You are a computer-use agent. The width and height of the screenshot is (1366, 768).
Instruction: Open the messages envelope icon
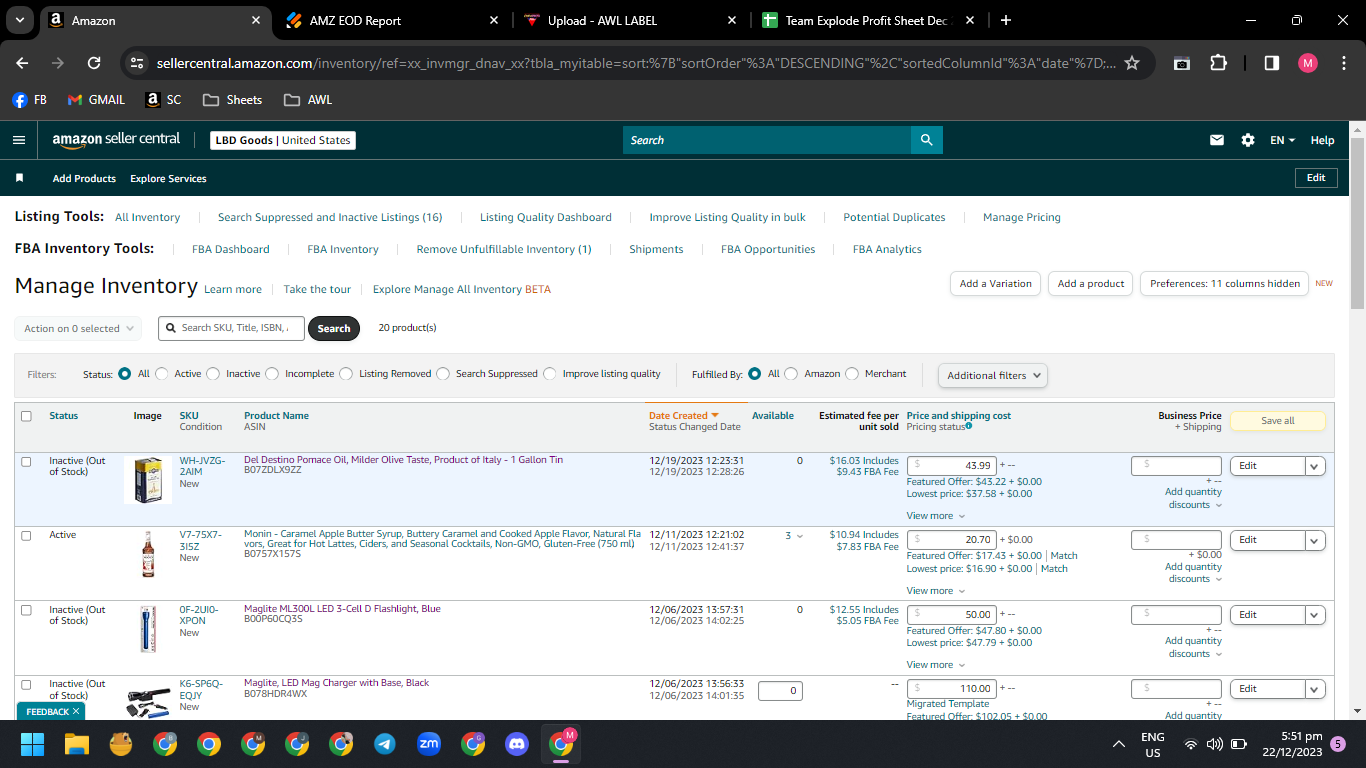[x=1217, y=140]
